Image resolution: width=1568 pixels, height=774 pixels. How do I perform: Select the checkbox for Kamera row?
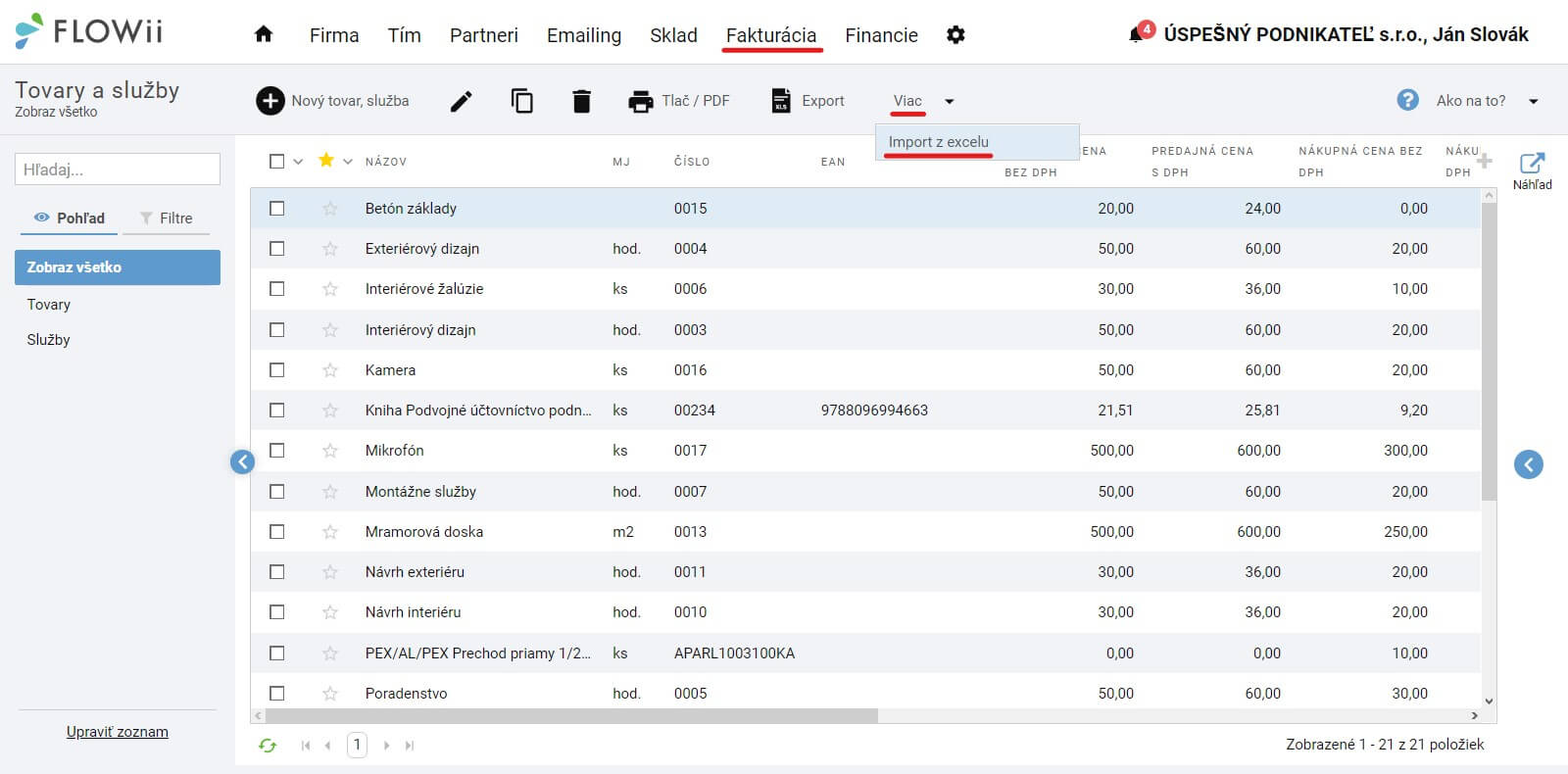coord(277,369)
